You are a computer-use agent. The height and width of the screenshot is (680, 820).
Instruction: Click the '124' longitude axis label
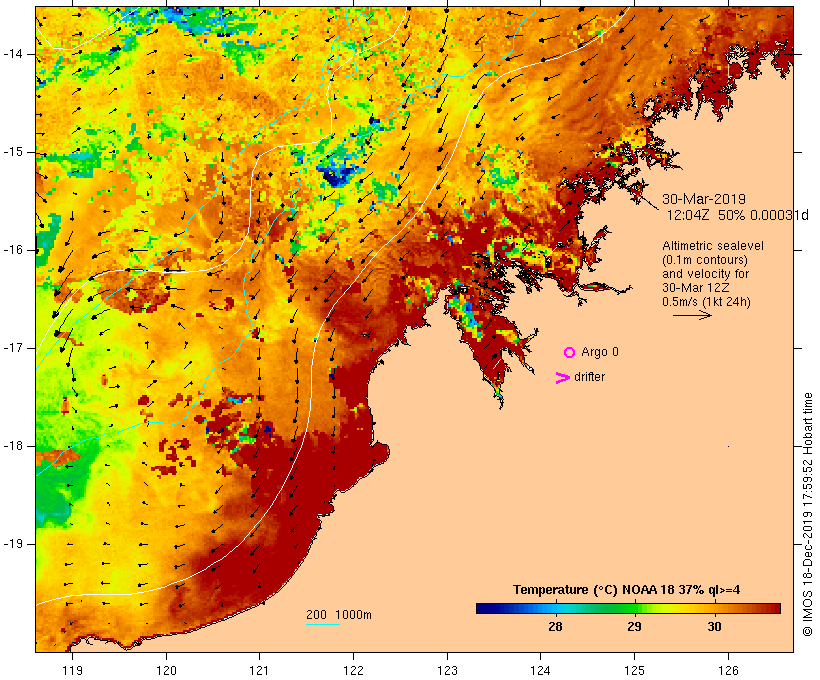(541, 670)
